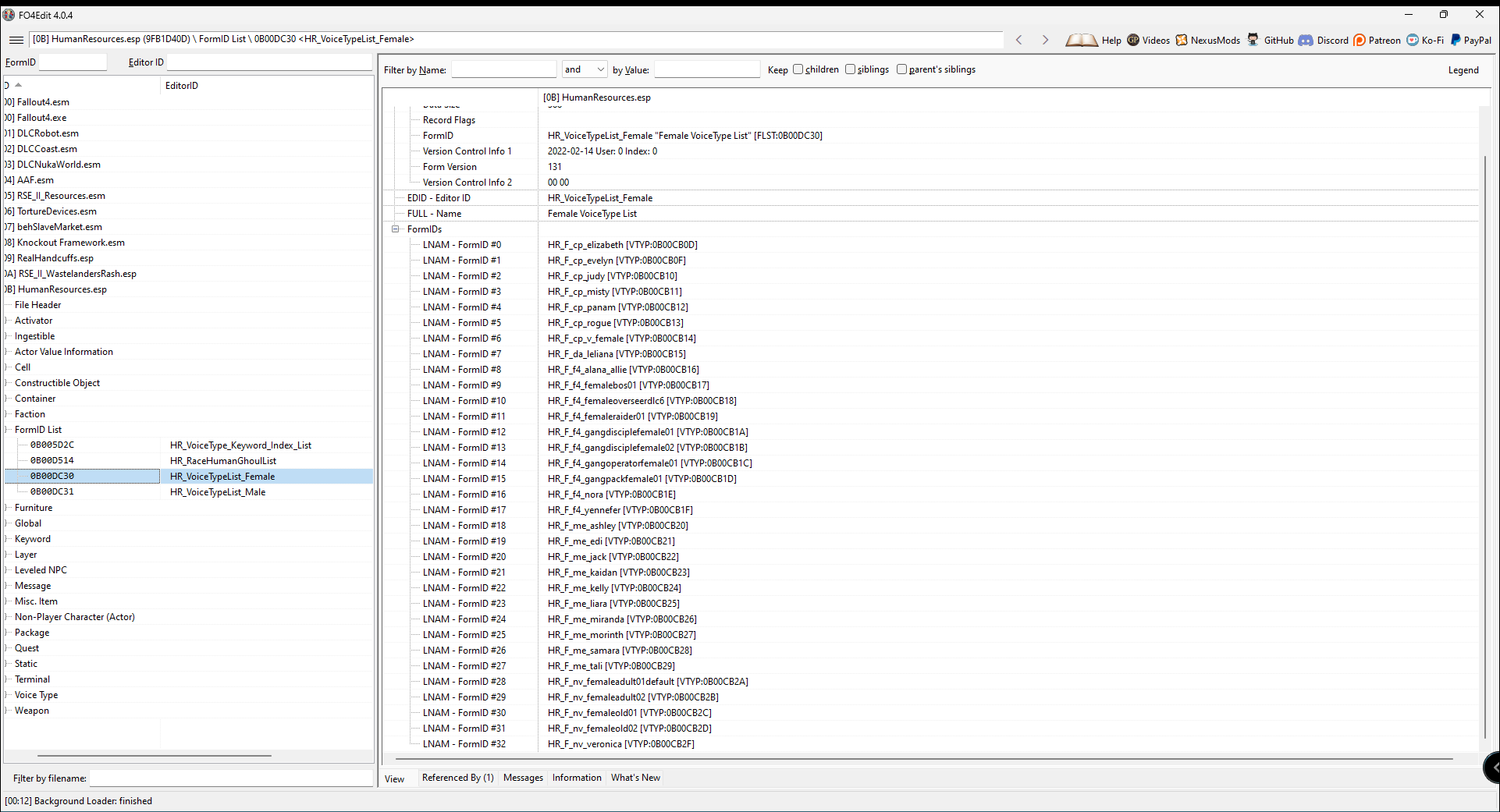This screenshot has height=812, width=1500.
Task: Enable the Keep siblings checkbox
Action: pos(850,69)
